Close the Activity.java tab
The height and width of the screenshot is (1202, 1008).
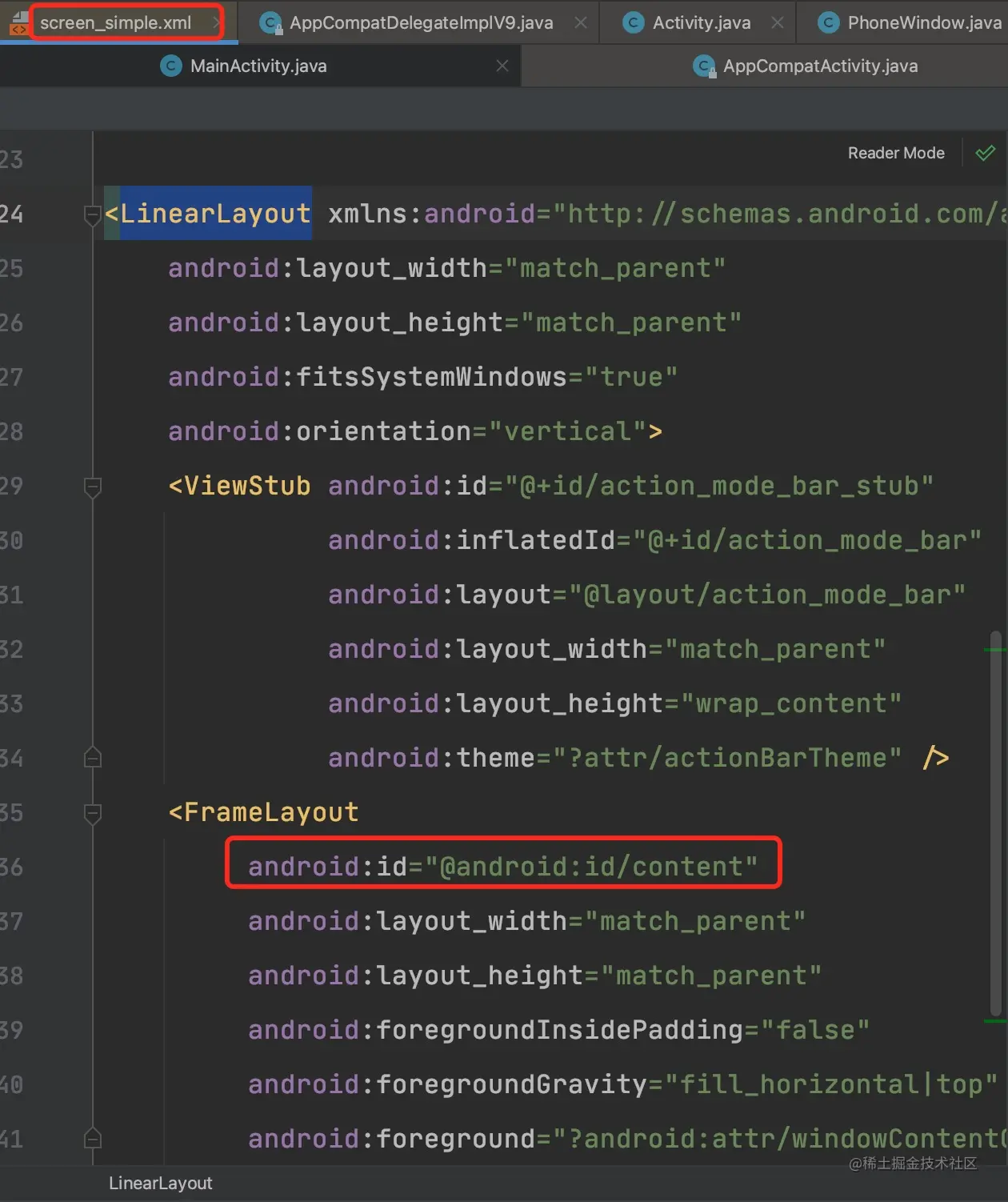pyautogui.click(x=778, y=22)
